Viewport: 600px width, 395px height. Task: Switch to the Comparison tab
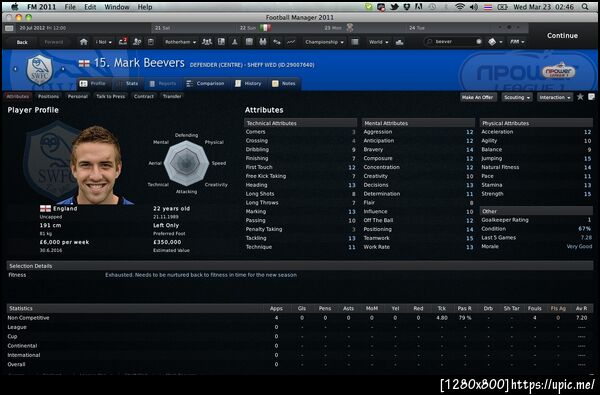tap(205, 83)
